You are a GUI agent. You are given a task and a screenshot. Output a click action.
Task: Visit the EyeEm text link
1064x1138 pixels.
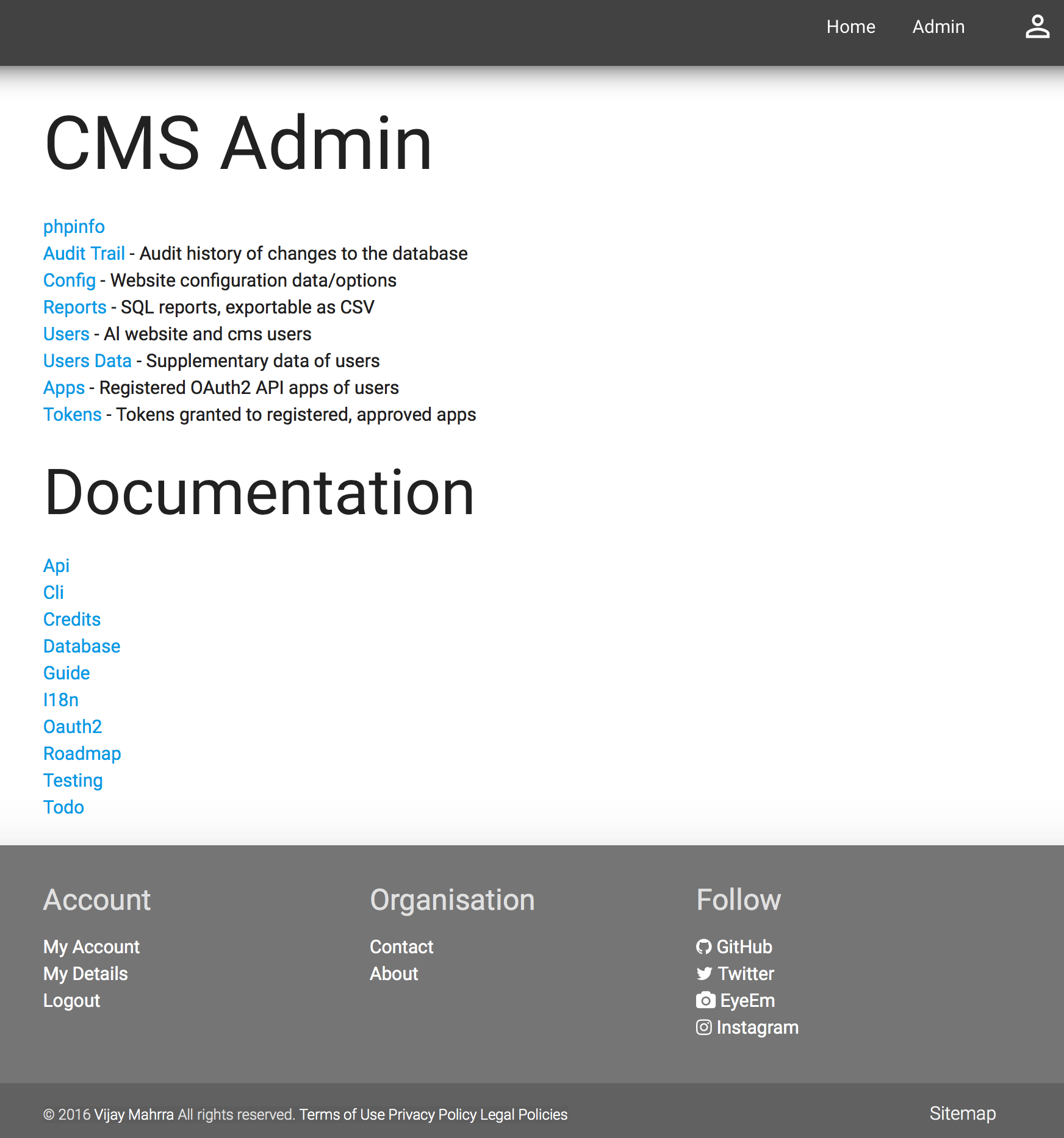click(747, 1000)
